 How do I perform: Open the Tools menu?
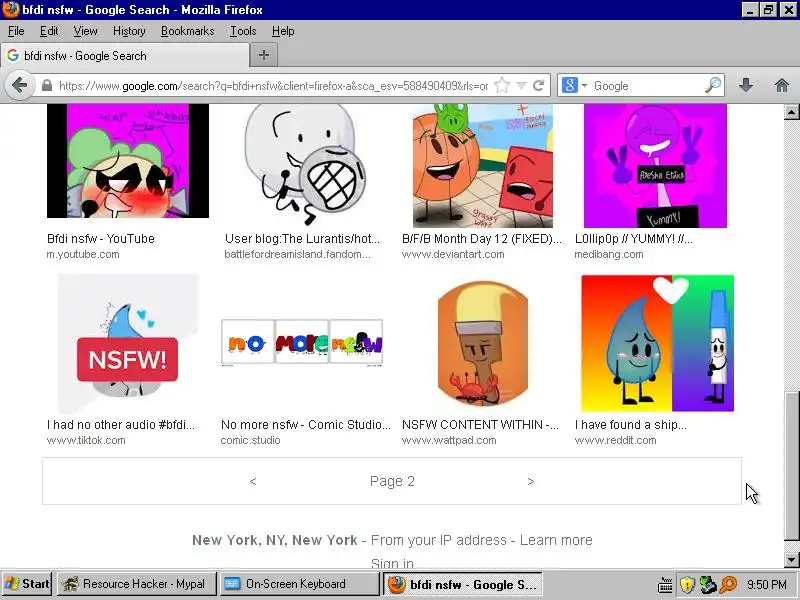point(243,31)
